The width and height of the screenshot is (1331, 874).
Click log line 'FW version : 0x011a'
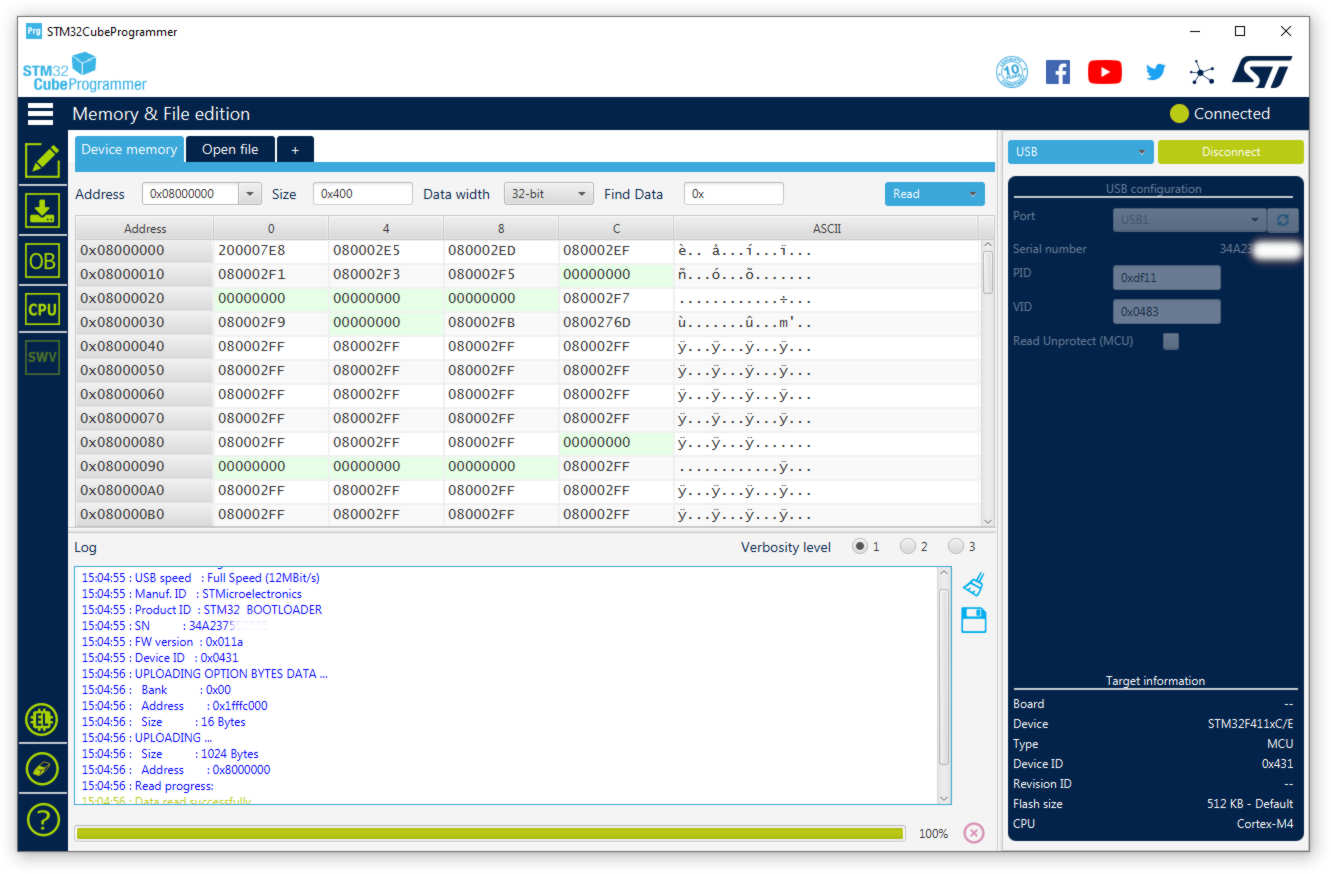(162, 642)
